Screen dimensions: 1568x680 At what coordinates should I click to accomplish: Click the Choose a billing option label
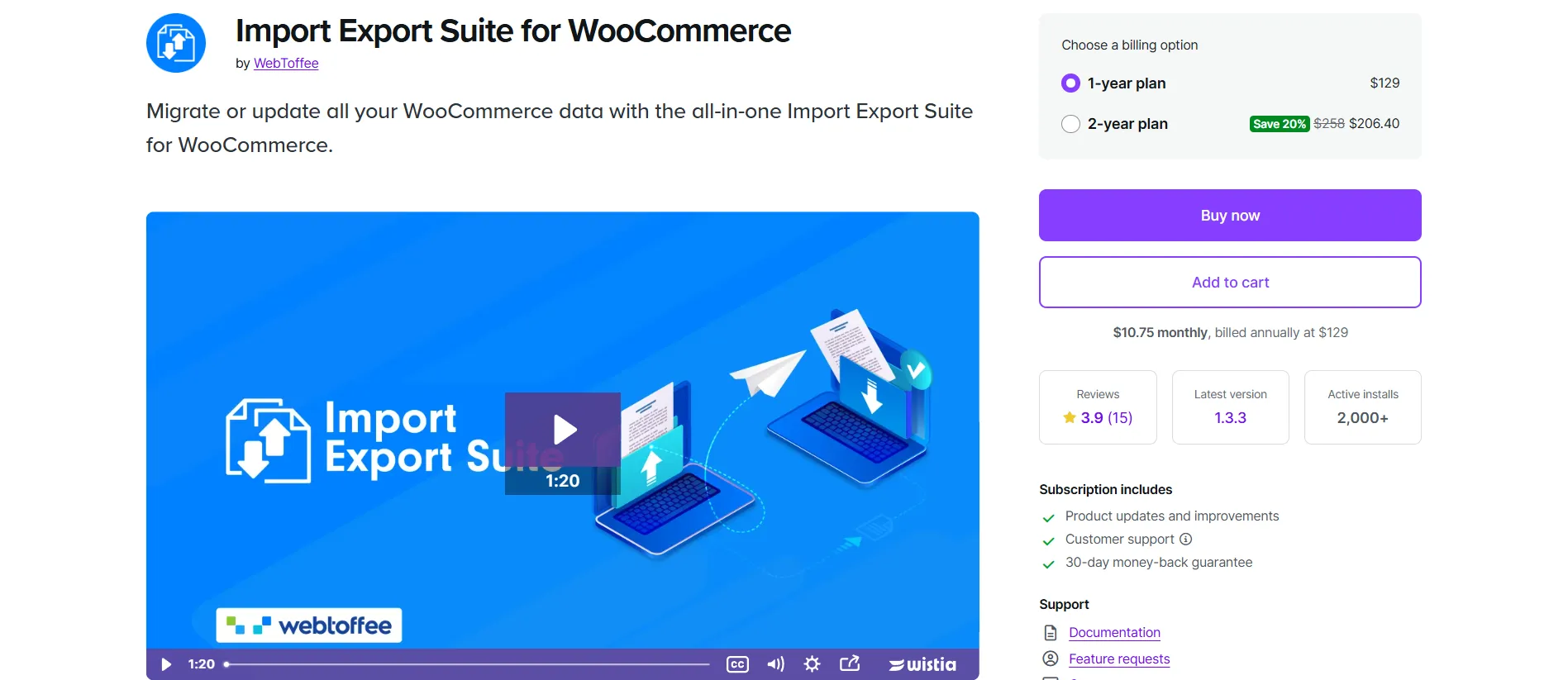(1129, 45)
